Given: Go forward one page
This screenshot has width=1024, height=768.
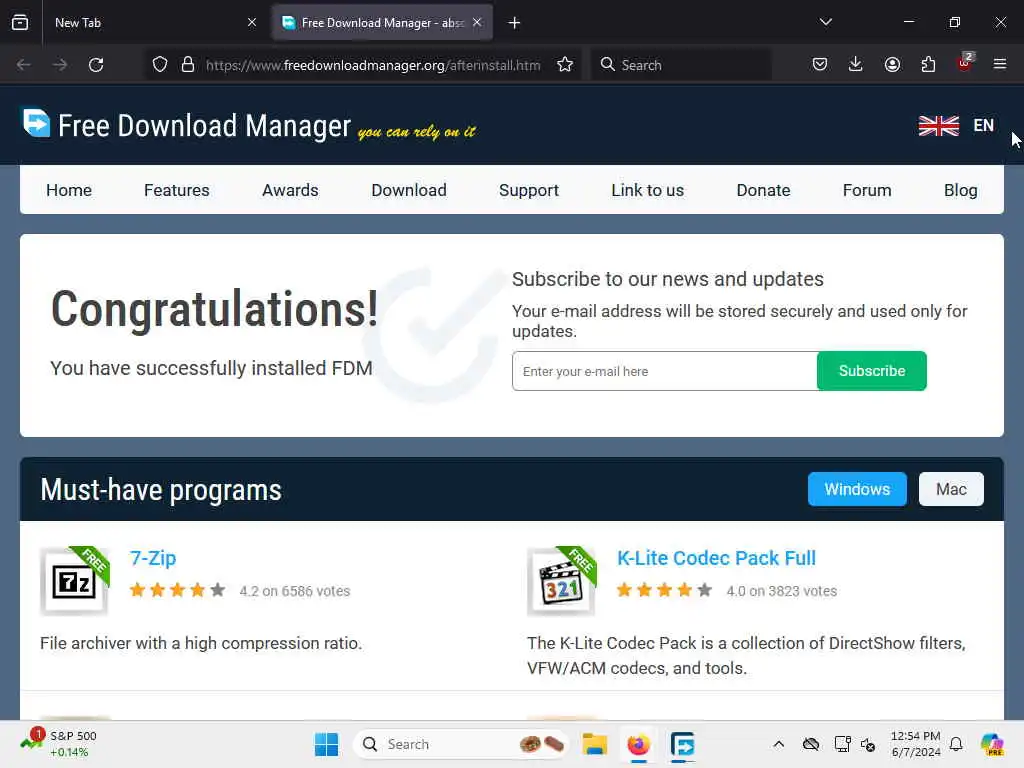Looking at the screenshot, I should coord(60,65).
